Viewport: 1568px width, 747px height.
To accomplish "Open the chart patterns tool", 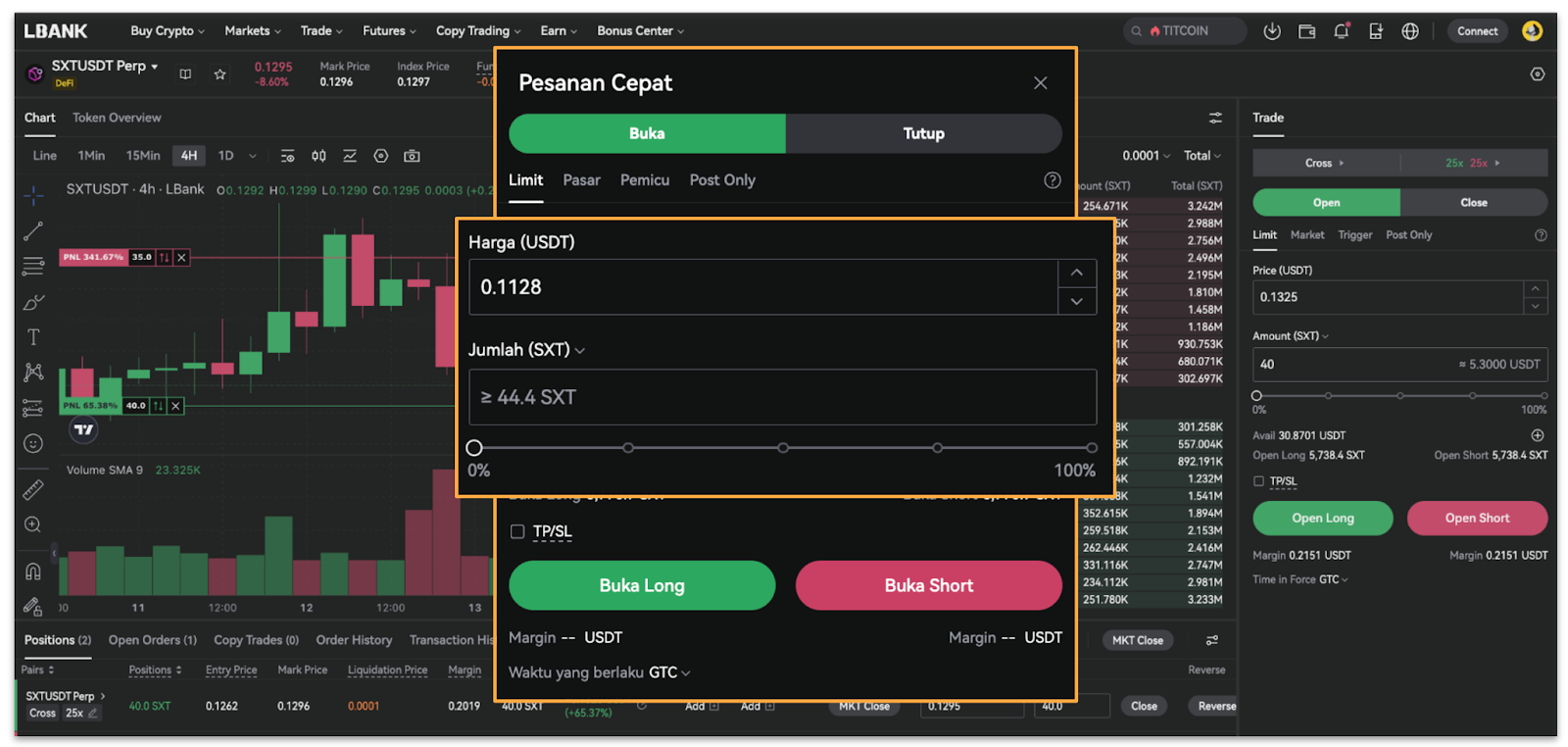I will [x=33, y=373].
